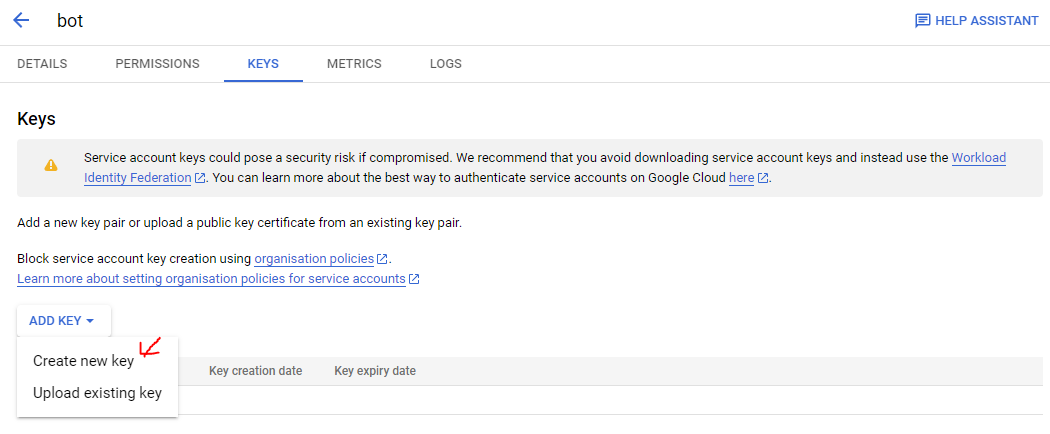Open the Metrics tab

point(354,64)
